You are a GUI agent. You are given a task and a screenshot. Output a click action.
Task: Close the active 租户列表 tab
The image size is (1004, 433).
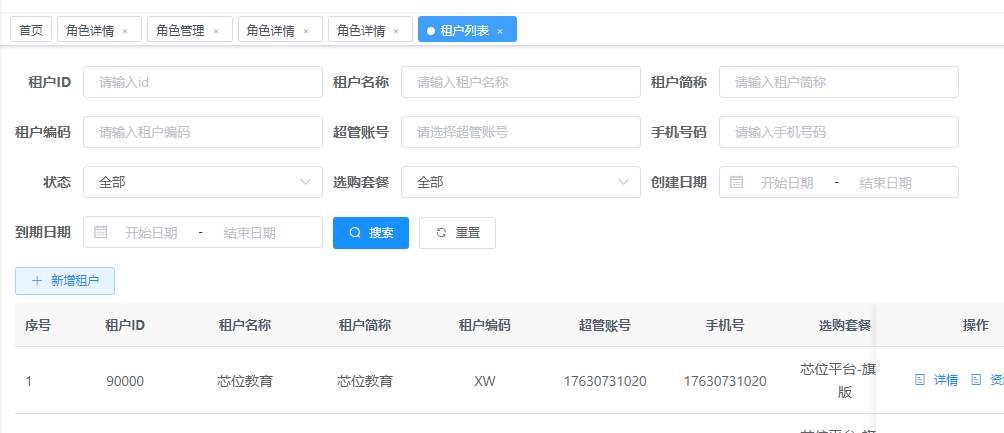(x=499, y=31)
